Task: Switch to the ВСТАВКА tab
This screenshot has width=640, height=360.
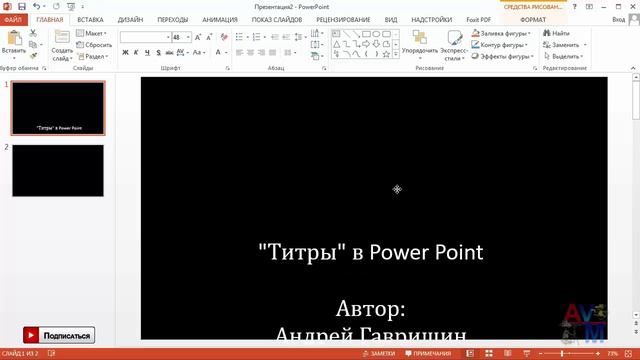Action: (90, 20)
